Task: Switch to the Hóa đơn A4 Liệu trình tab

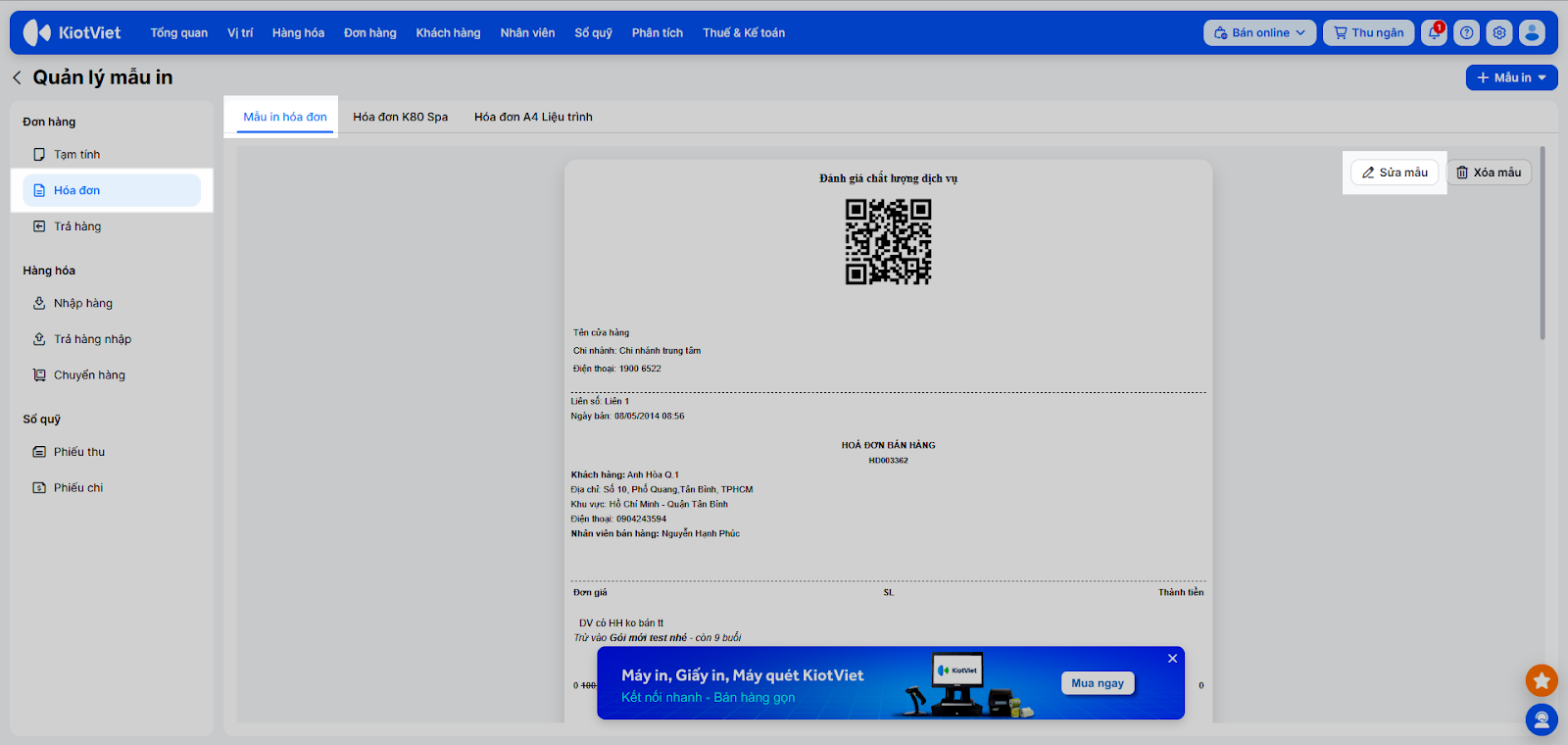Action: point(533,117)
